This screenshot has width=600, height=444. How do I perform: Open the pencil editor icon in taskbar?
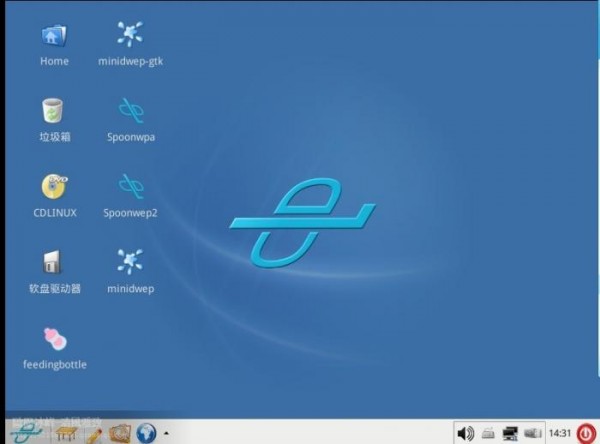click(94, 435)
